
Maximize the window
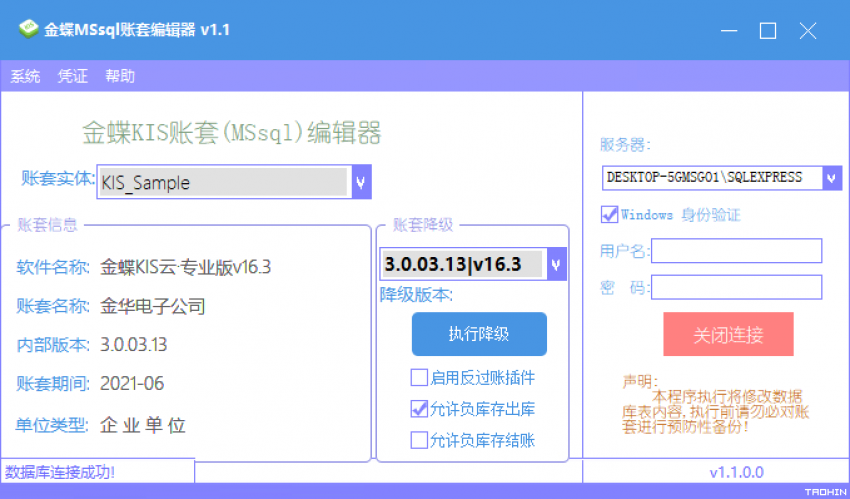click(768, 31)
